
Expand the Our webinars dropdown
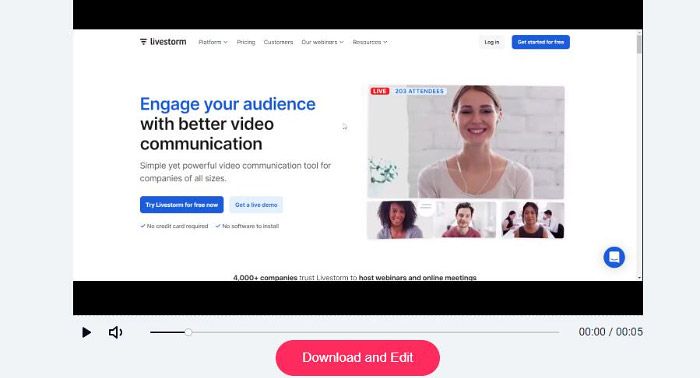click(x=322, y=42)
